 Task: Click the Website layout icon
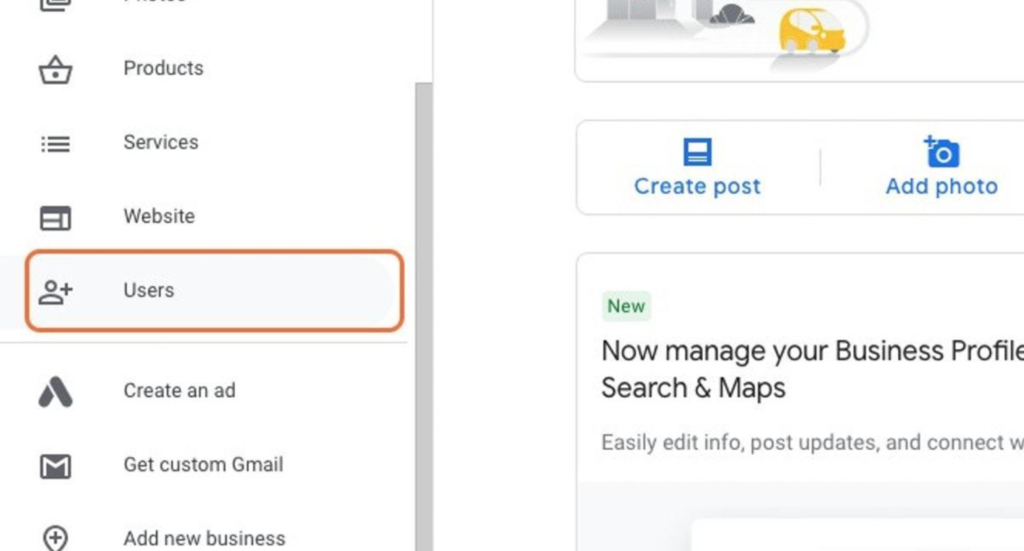click(x=56, y=218)
